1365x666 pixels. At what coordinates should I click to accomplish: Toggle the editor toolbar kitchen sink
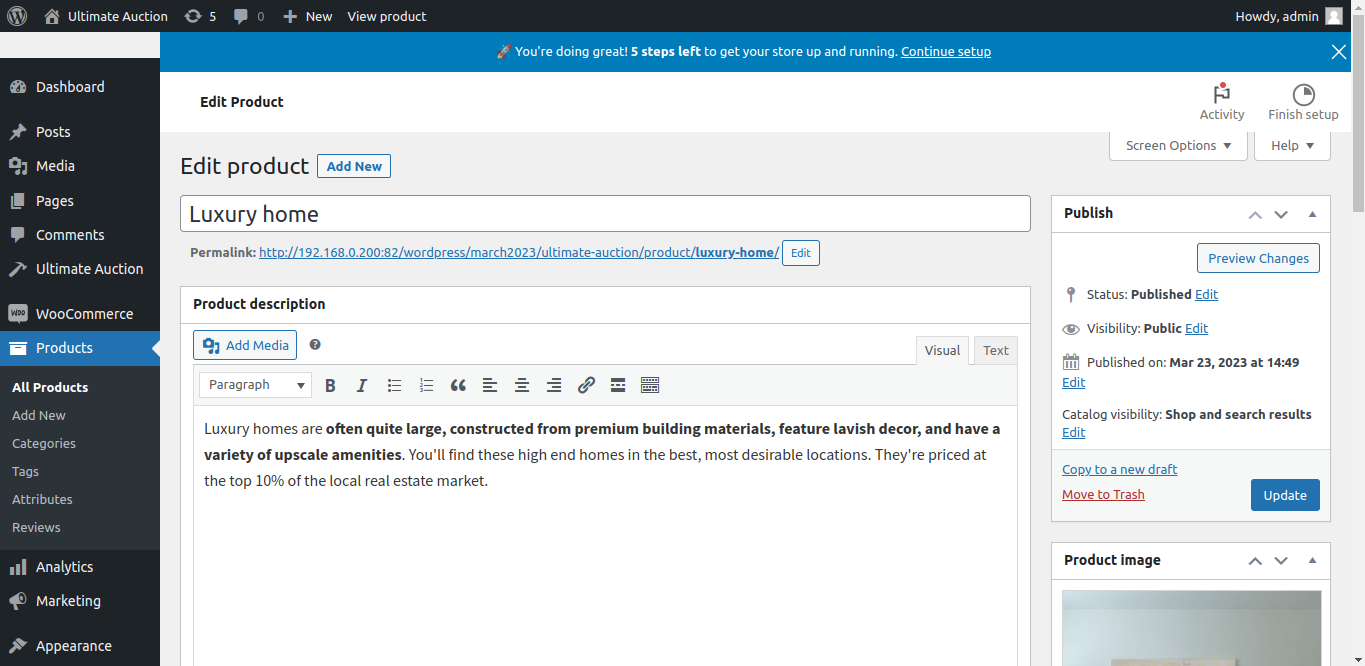[650, 385]
